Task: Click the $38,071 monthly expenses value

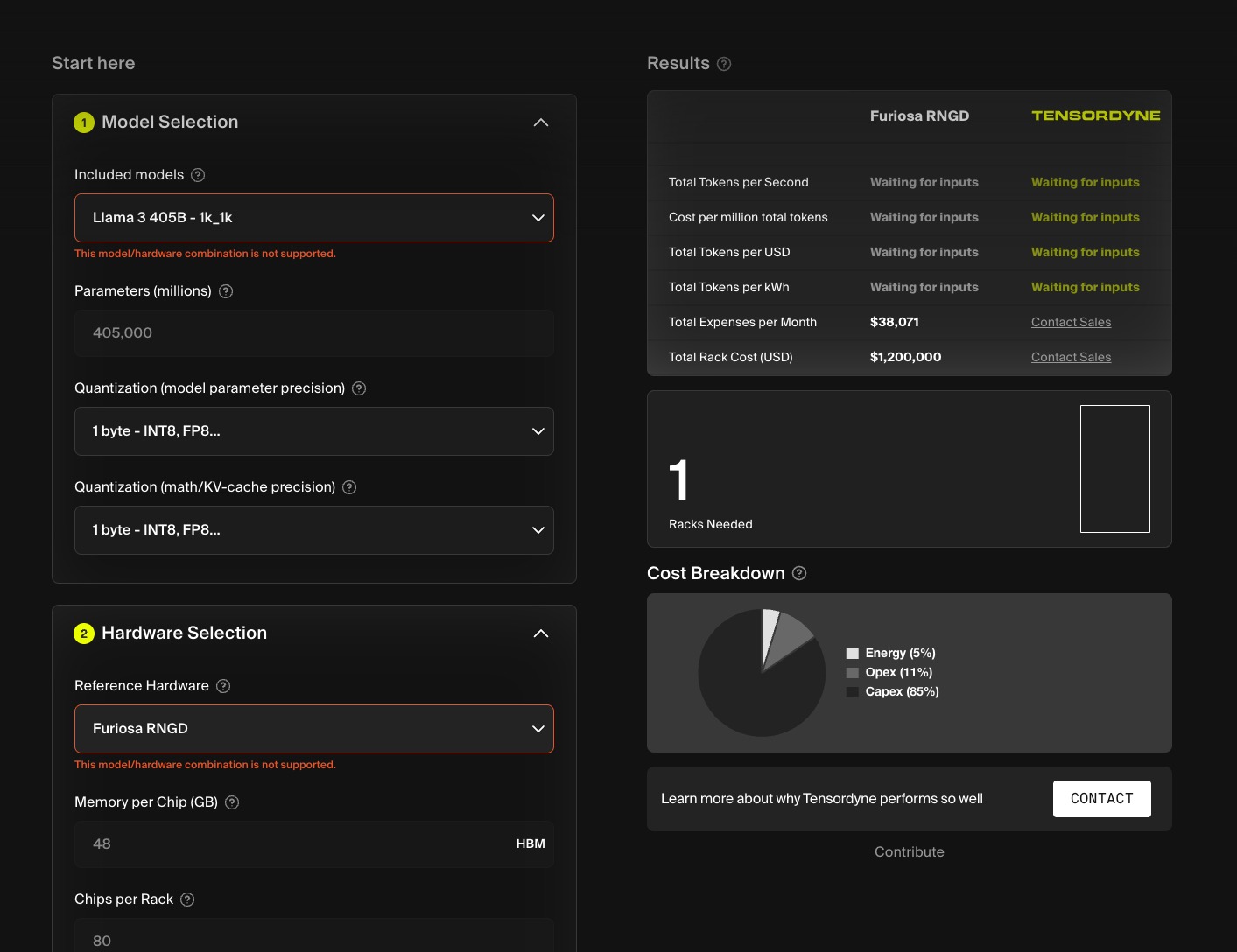Action: pos(895,322)
